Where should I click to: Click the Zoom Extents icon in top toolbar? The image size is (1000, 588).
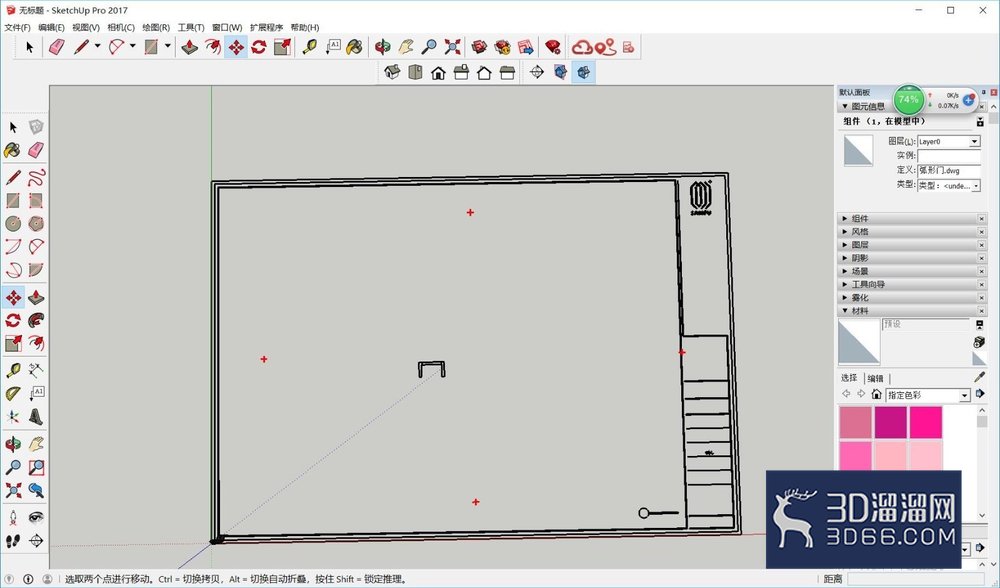click(452, 47)
